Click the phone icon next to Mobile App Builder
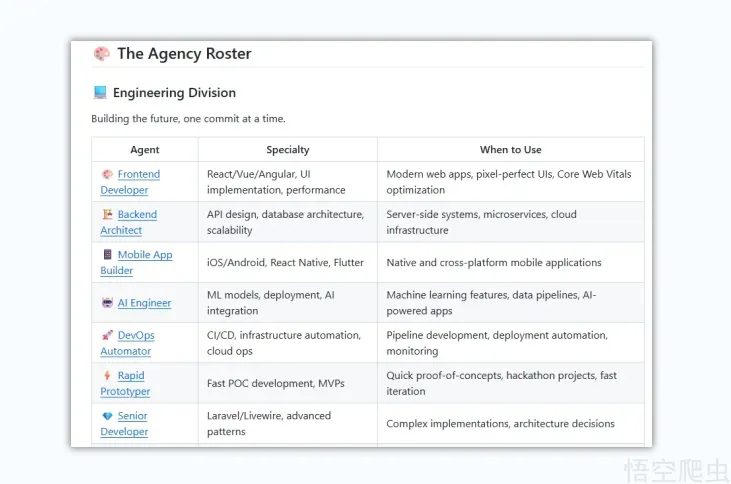 coord(107,254)
